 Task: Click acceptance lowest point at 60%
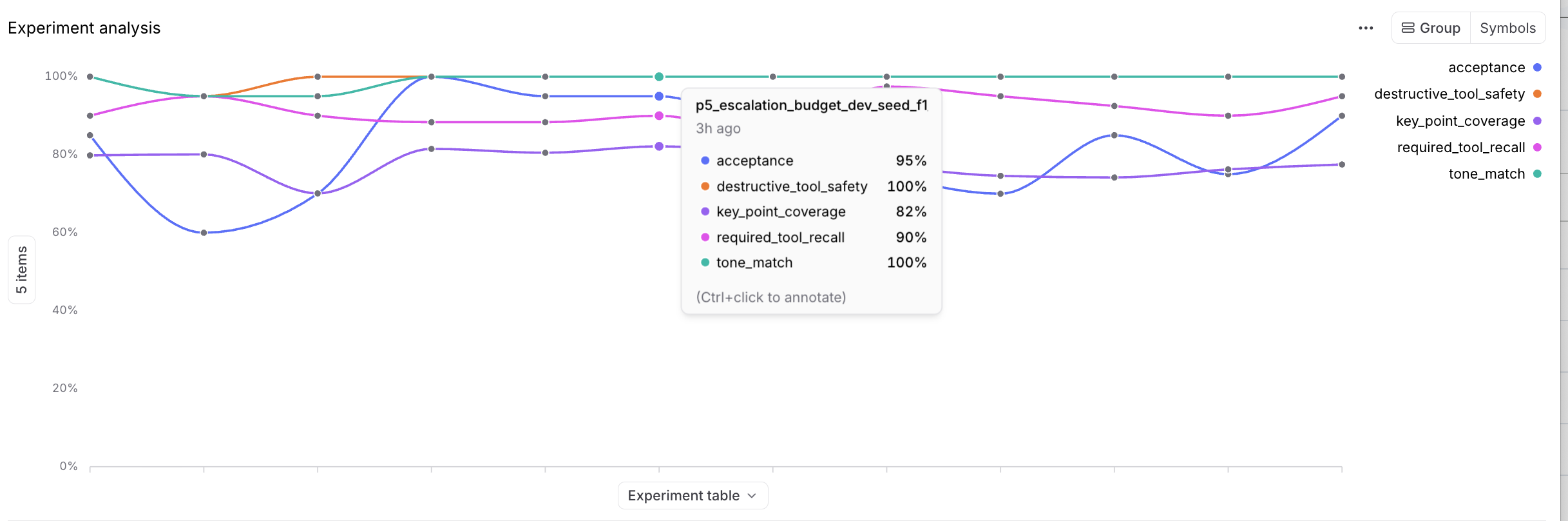204,233
